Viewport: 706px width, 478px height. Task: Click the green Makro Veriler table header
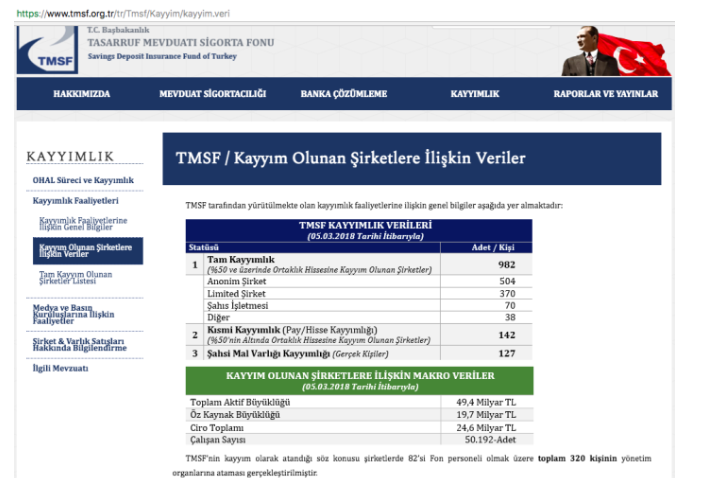[359, 380]
